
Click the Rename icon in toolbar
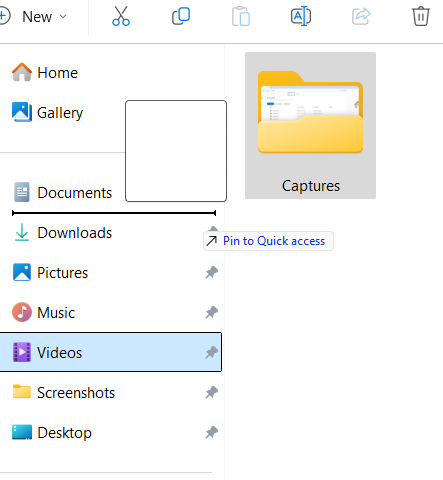(301, 16)
